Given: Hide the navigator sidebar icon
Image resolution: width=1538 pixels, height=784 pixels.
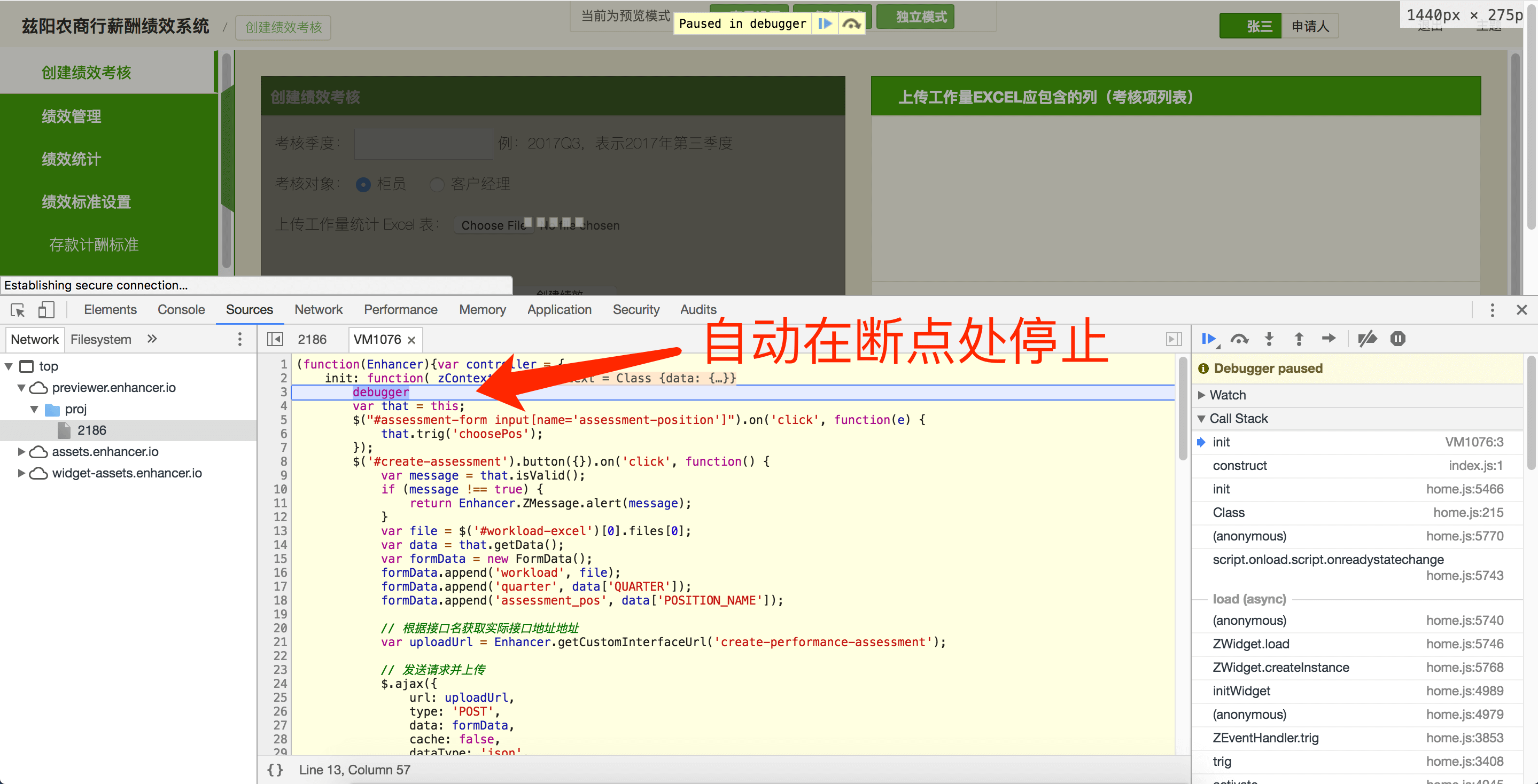Looking at the screenshot, I should (x=275, y=339).
